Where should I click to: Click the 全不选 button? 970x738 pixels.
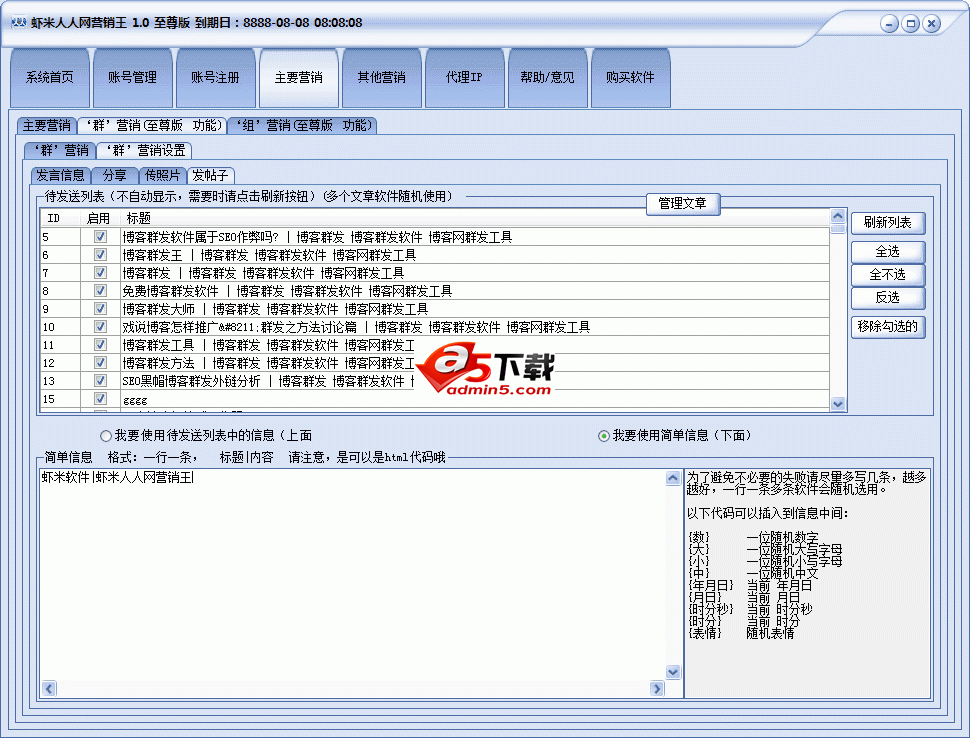(x=888, y=275)
